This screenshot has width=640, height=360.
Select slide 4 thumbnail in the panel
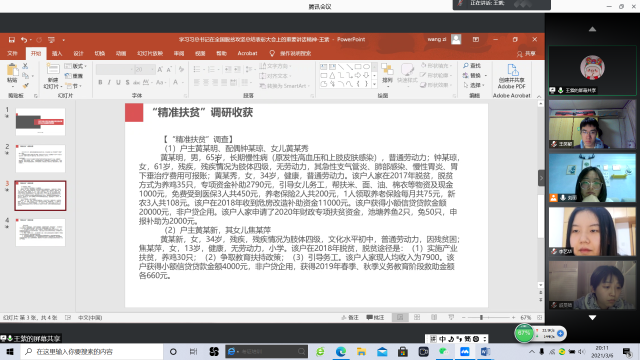[40, 232]
